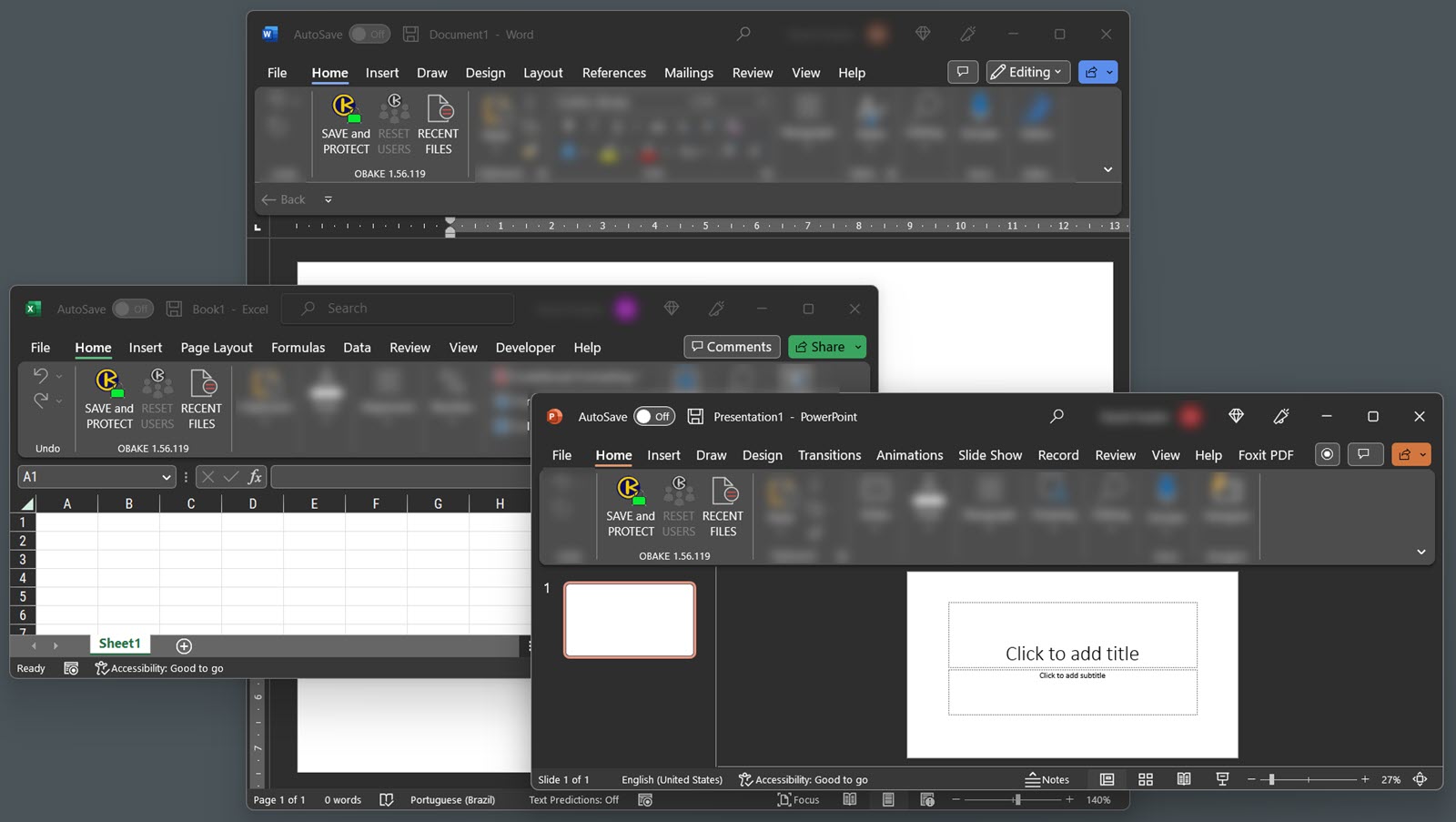The image size is (1456, 822).
Task: Toggle AutoSave switch in Word
Action: [369, 34]
